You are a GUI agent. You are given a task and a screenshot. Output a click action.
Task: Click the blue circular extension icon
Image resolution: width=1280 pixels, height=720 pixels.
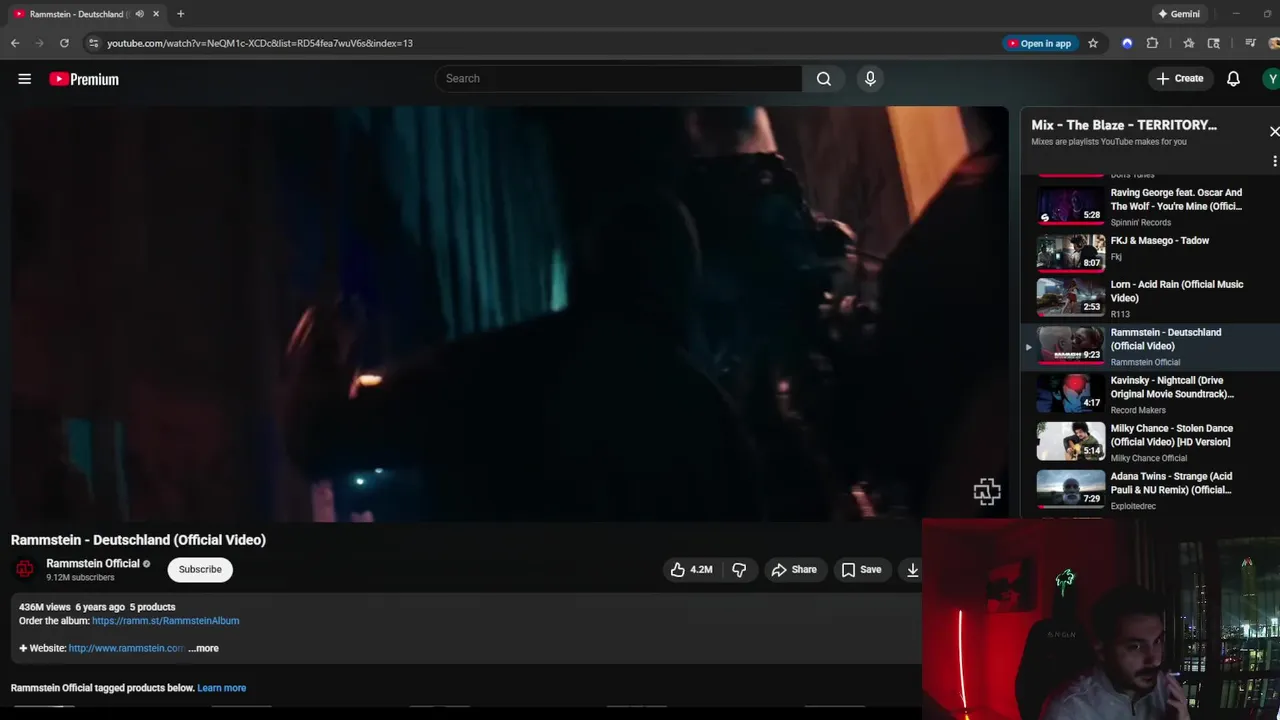pyautogui.click(x=1127, y=43)
